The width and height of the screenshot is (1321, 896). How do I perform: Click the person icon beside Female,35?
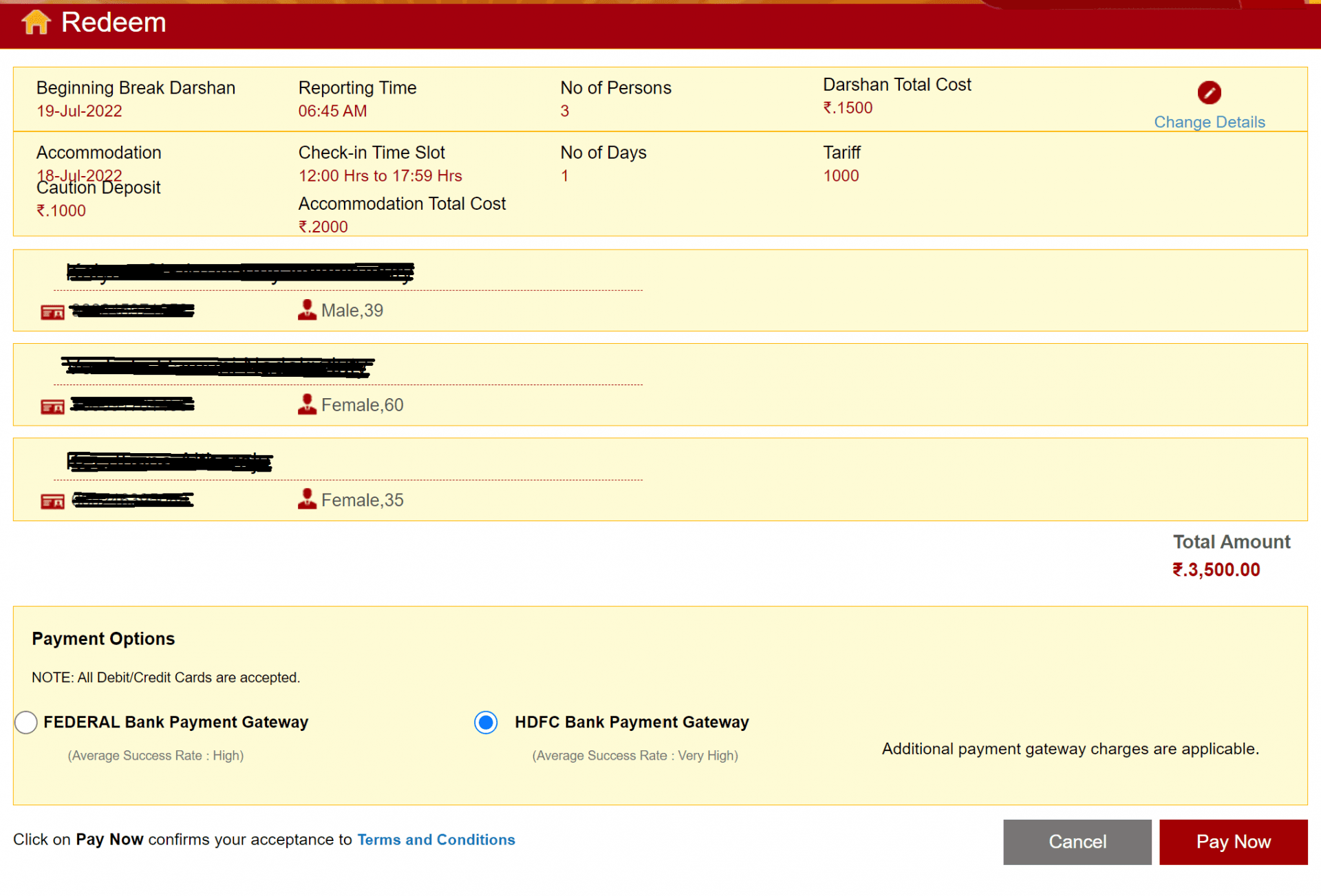click(x=307, y=499)
